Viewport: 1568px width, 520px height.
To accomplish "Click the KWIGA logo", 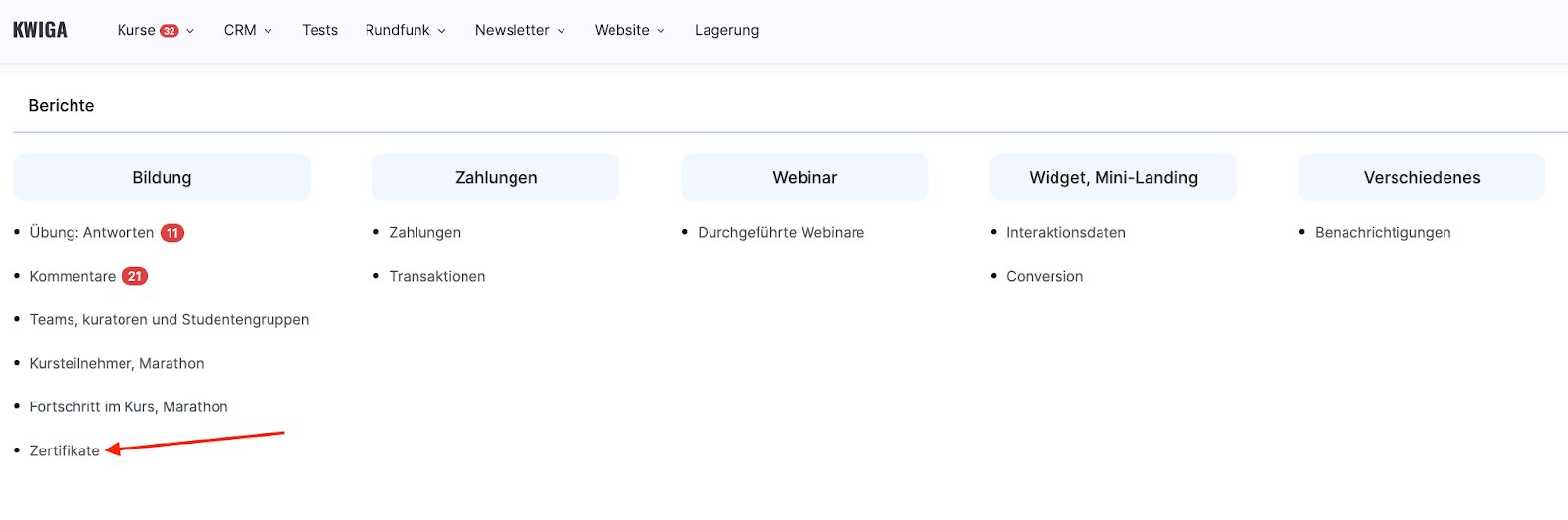I will pyautogui.click(x=40, y=30).
